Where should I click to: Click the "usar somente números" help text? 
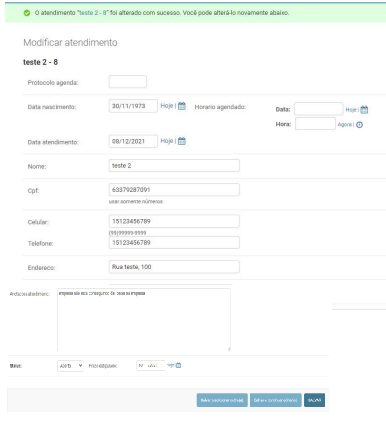(x=136, y=202)
